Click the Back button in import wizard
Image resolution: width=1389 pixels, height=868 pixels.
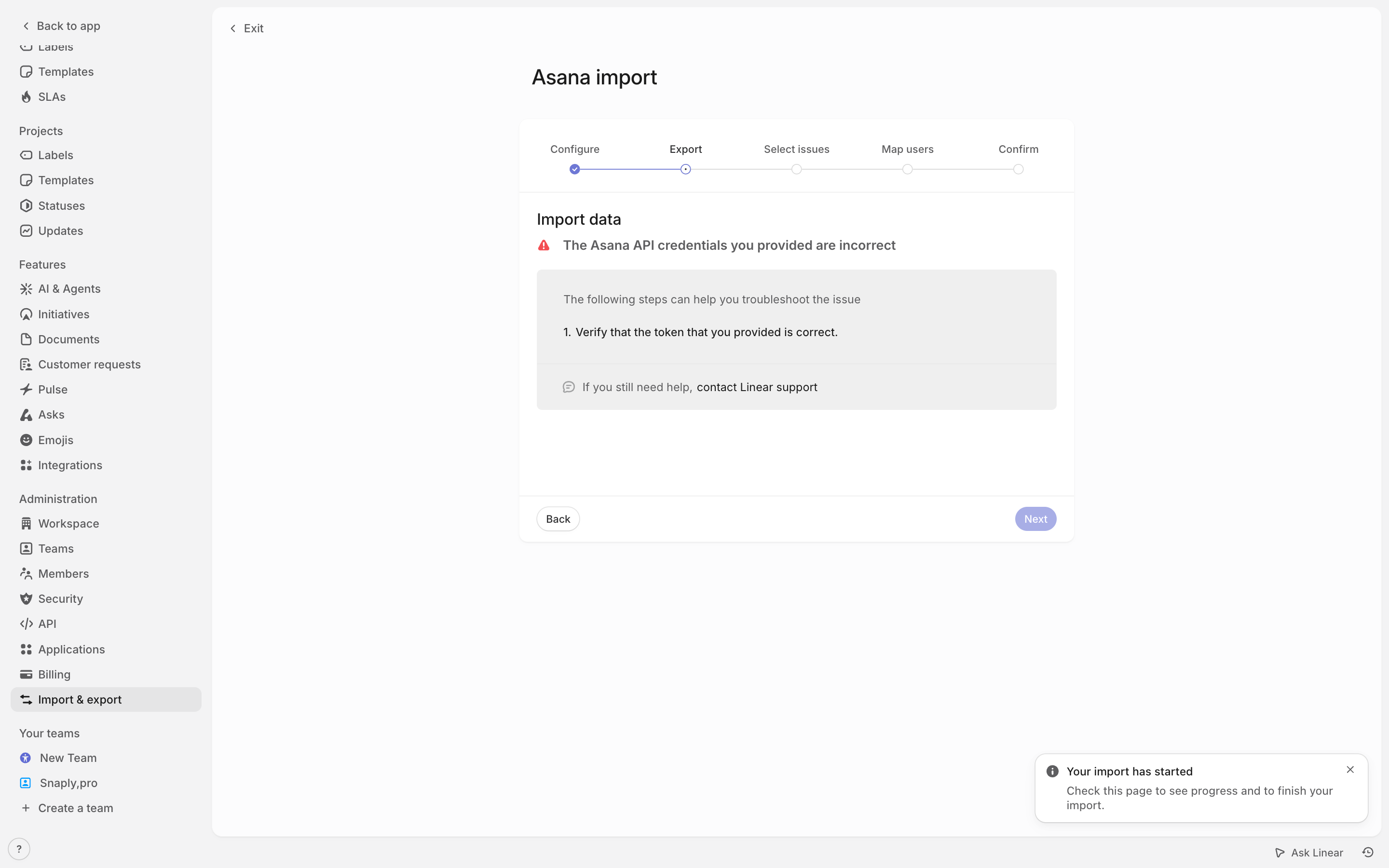coord(558,519)
